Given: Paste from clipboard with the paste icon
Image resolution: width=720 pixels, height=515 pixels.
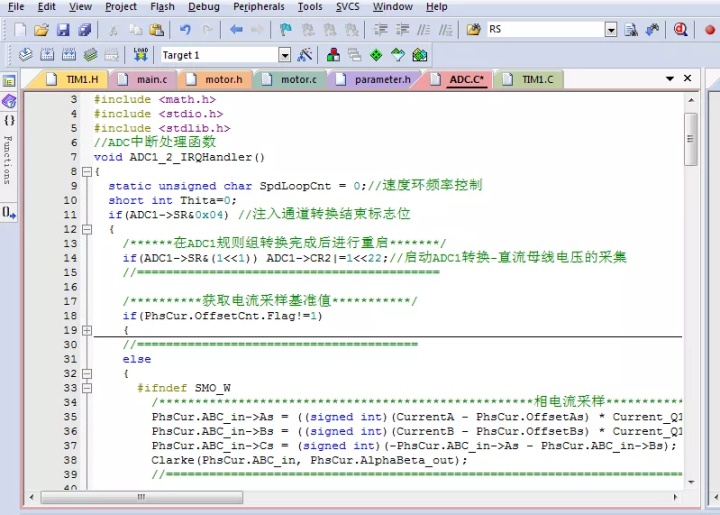Looking at the screenshot, I should 157,30.
